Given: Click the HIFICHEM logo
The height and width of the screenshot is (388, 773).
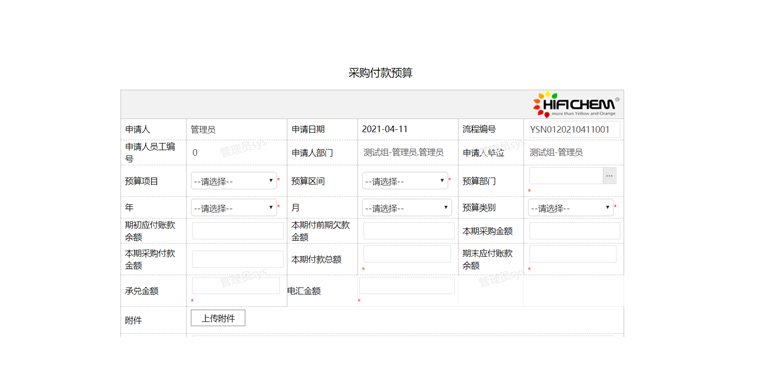Looking at the screenshot, I should [576, 105].
